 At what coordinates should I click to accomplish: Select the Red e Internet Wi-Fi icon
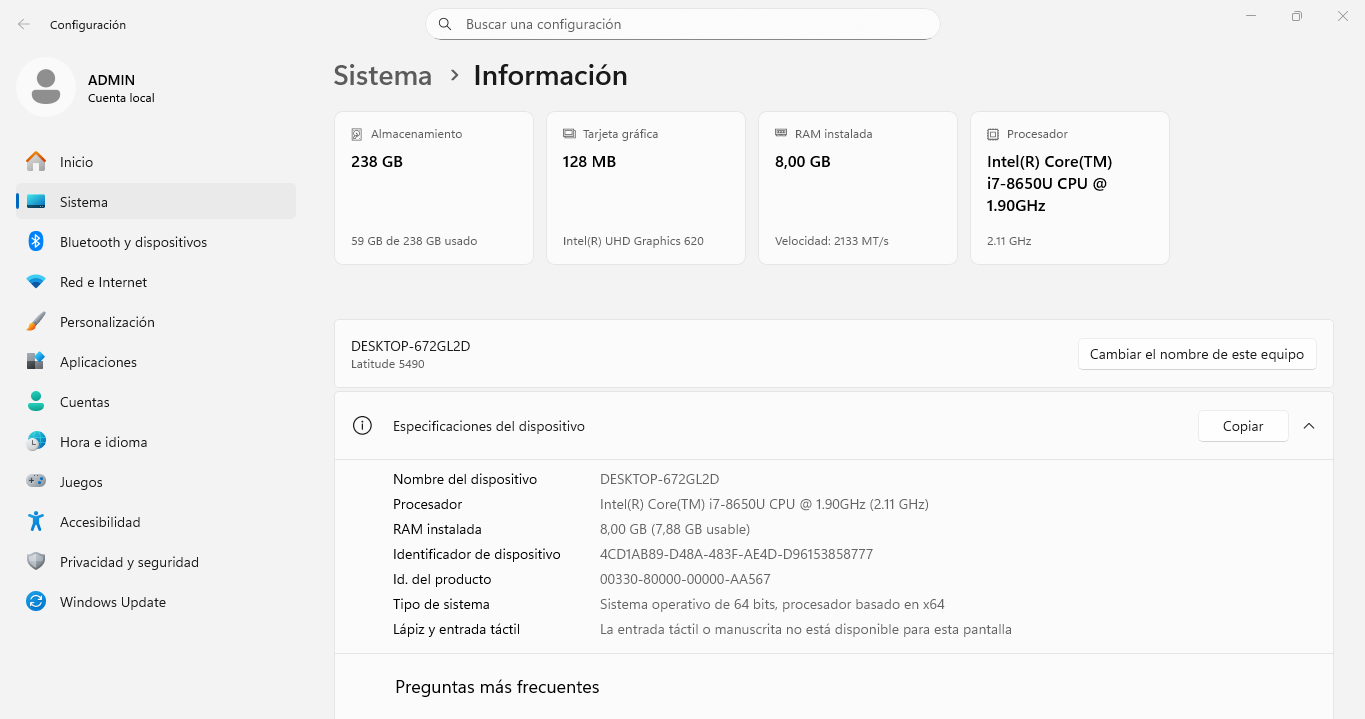coord(36,282)
